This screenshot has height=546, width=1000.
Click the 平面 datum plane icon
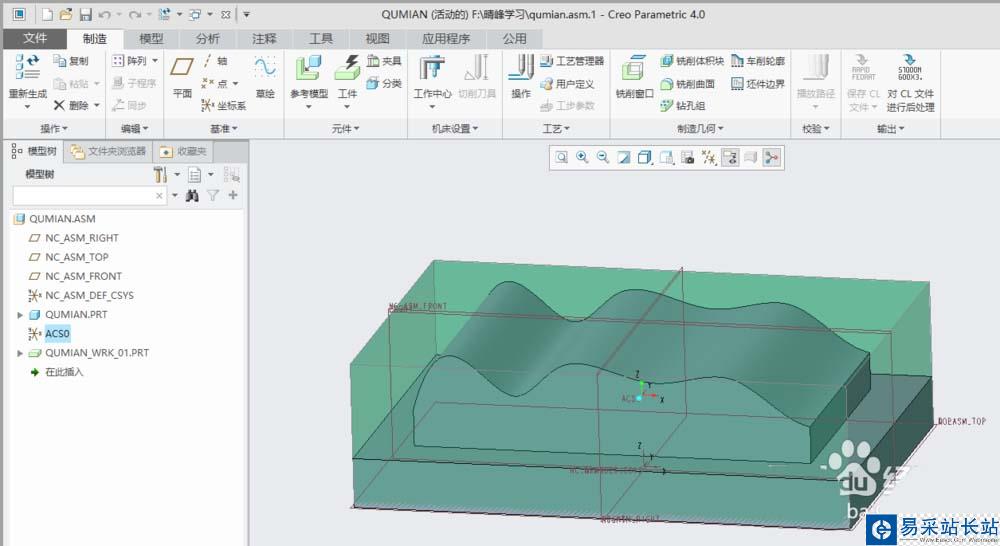click(x=182, y=67)
